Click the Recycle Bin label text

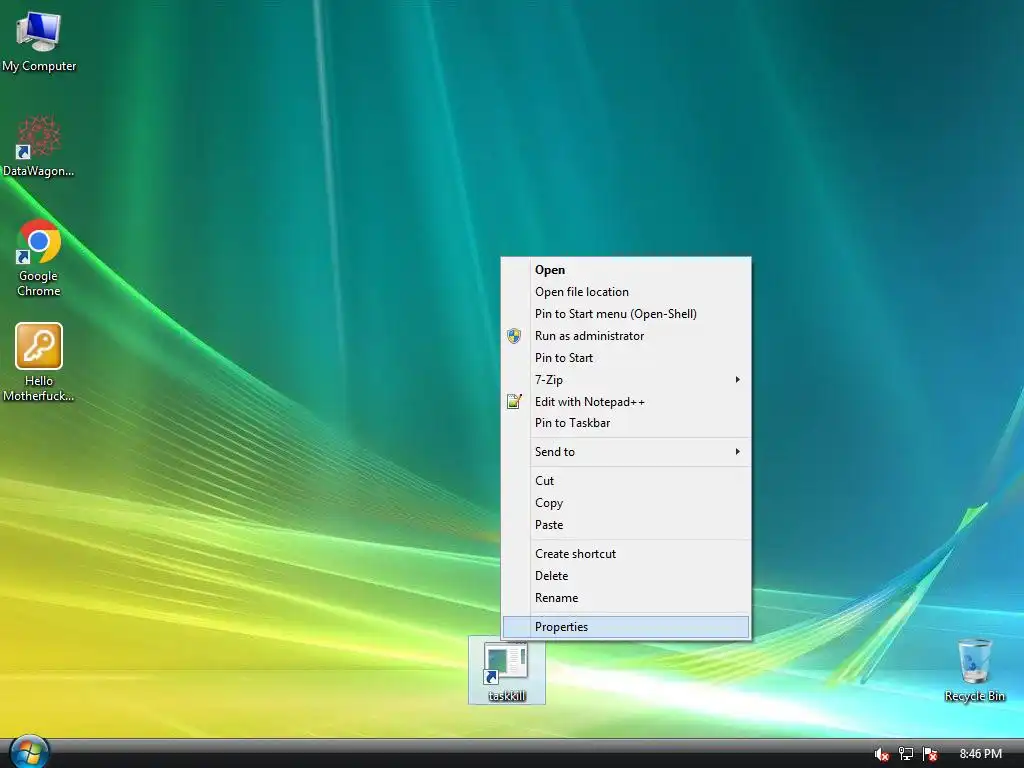pyautogui.click(x=974, y=696)
